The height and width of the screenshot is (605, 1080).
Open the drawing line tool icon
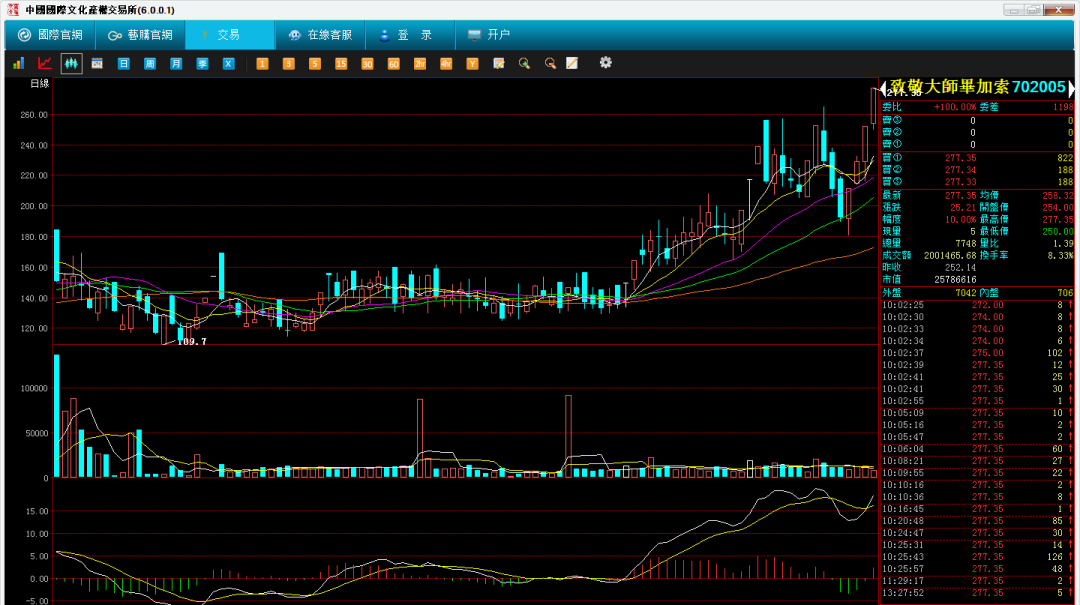pyautogui.click(x=572, y=63)
